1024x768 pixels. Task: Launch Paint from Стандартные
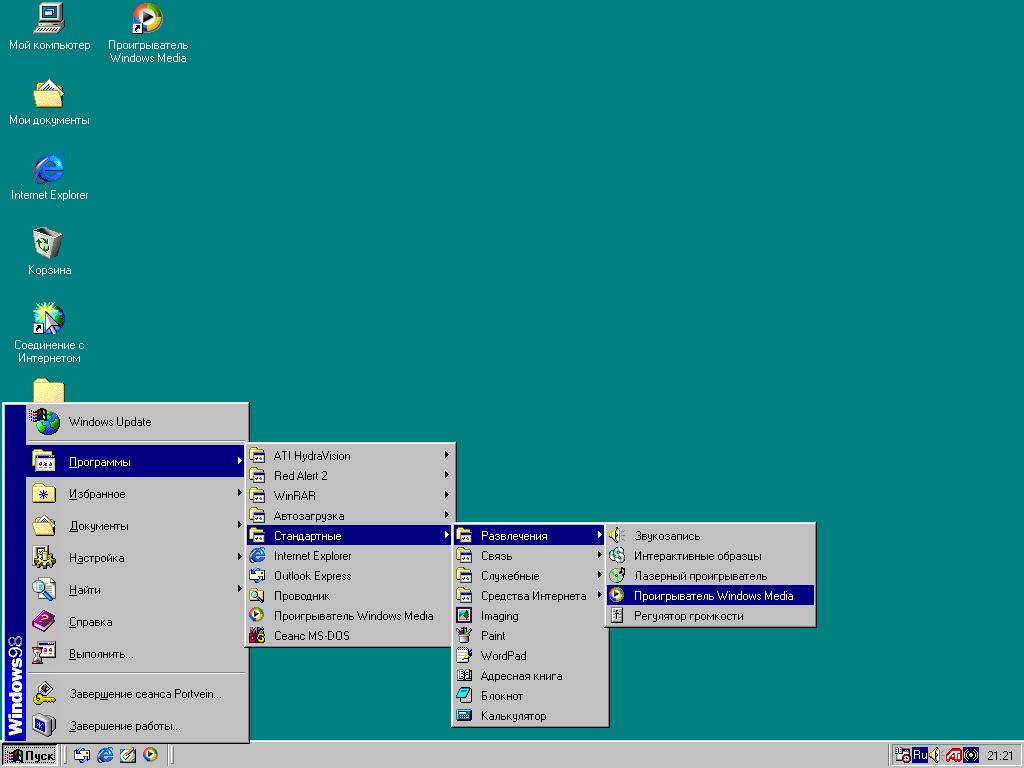tap(530, 635)
